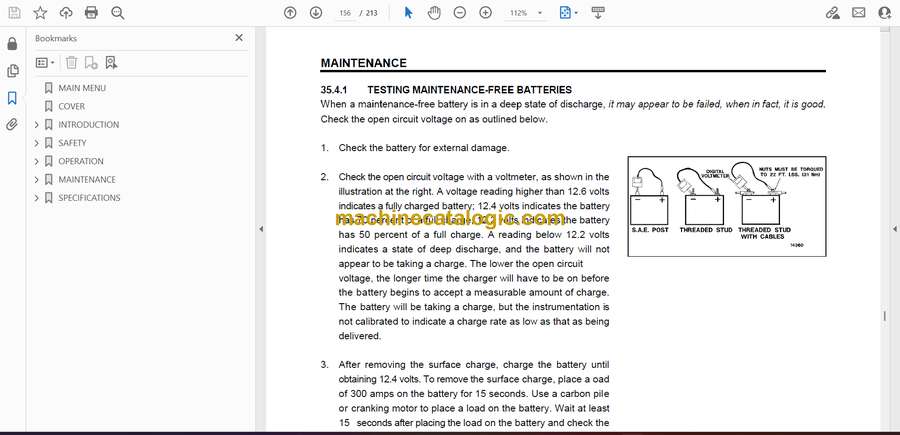The width and height of the screenshot is (900, 435).
Task: Click the vertical scrollbar thumb of the document
Action: click(885, 316)
